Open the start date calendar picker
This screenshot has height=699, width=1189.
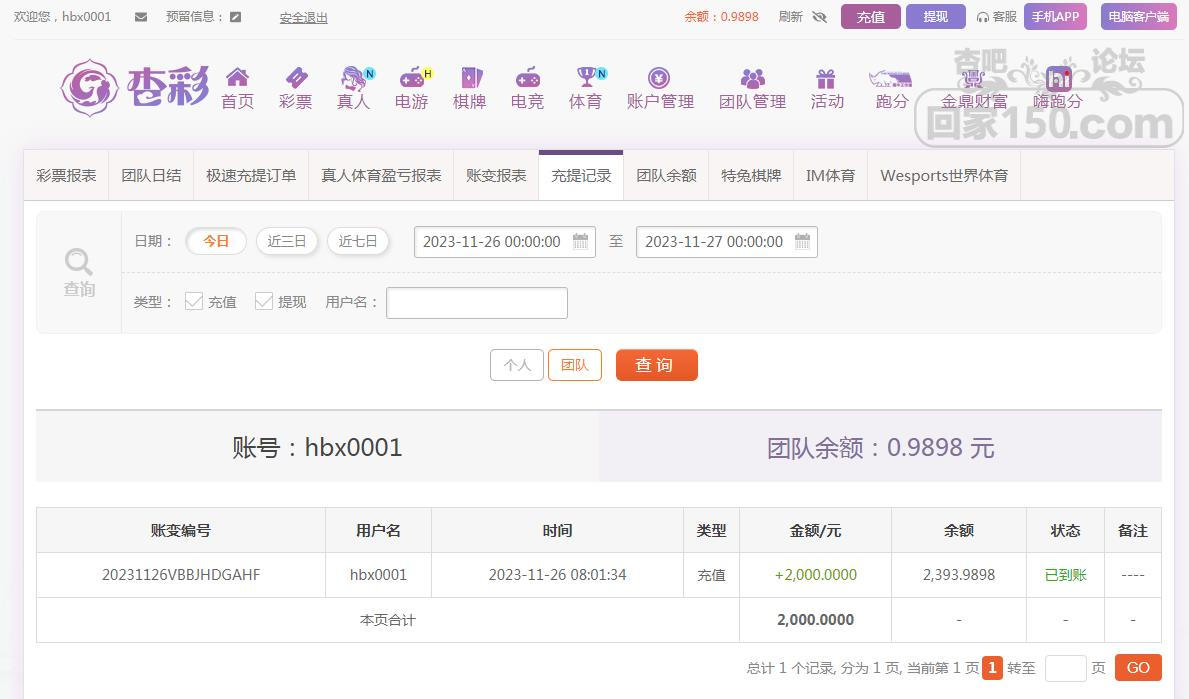[580, 241]
